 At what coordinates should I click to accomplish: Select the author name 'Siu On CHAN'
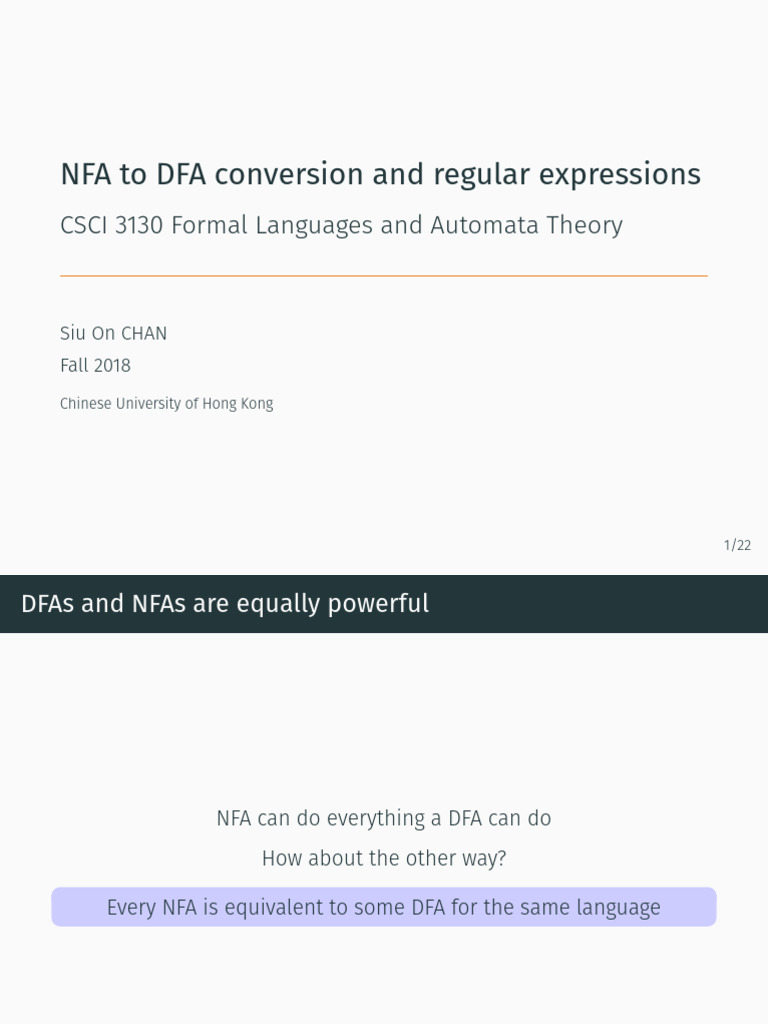click(x=114, y=334)
